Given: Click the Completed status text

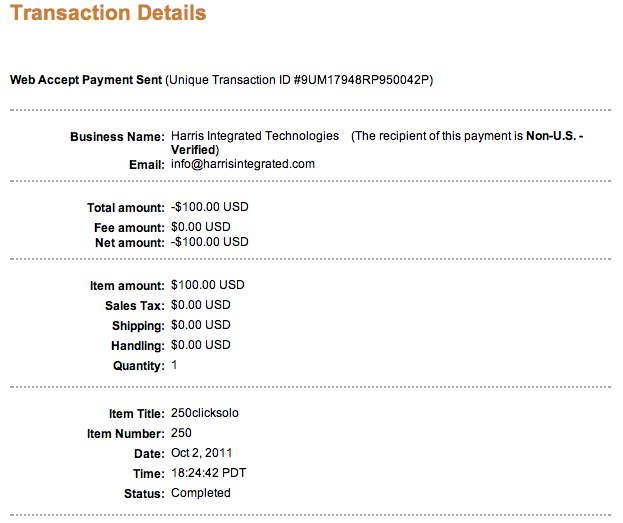Looking at the screenshot, I should [200, 494].
